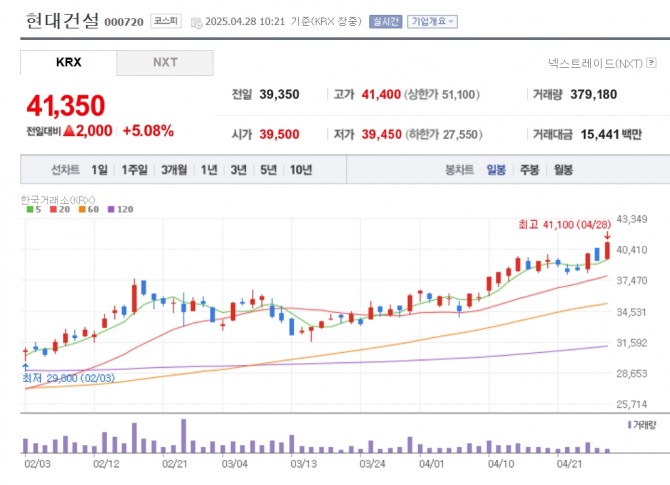Click the green 5-day moving average legend
The width and height of the screenshot is (670, 485).
coord(34,209)
